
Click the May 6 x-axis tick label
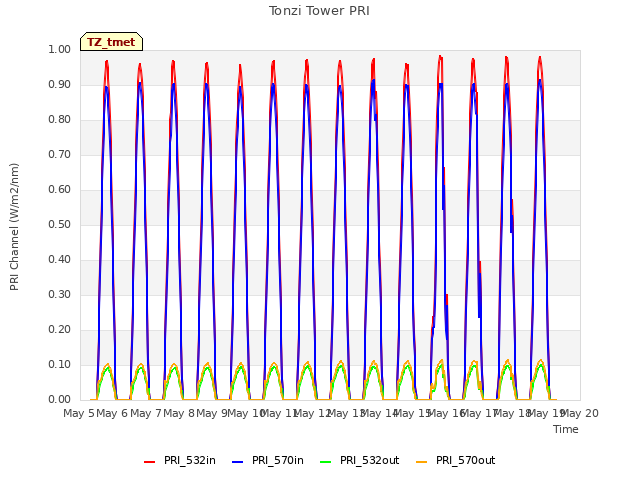[112, 413]
